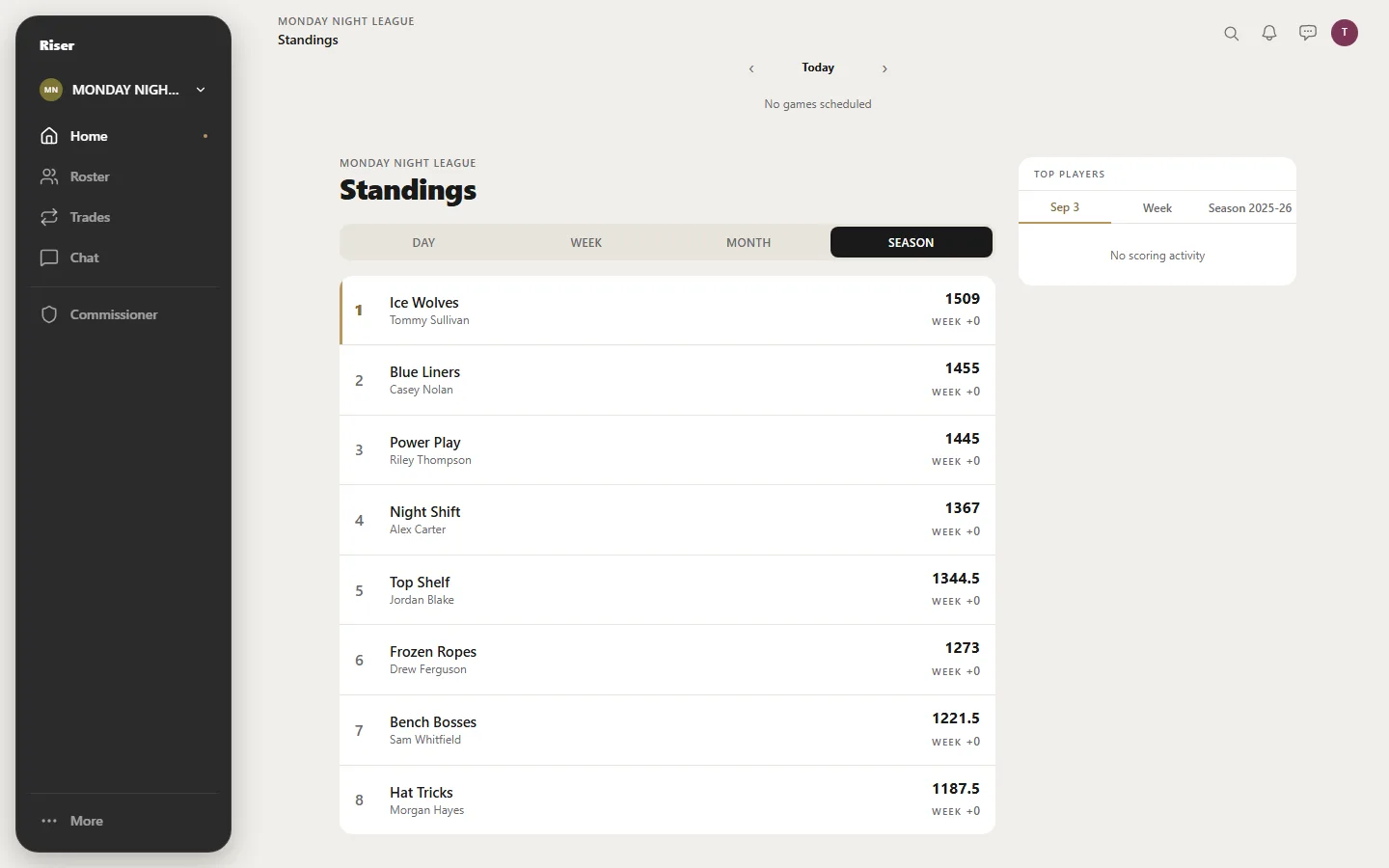
Task: Click the Home notification dot
Action: click(x=205, y=136)
